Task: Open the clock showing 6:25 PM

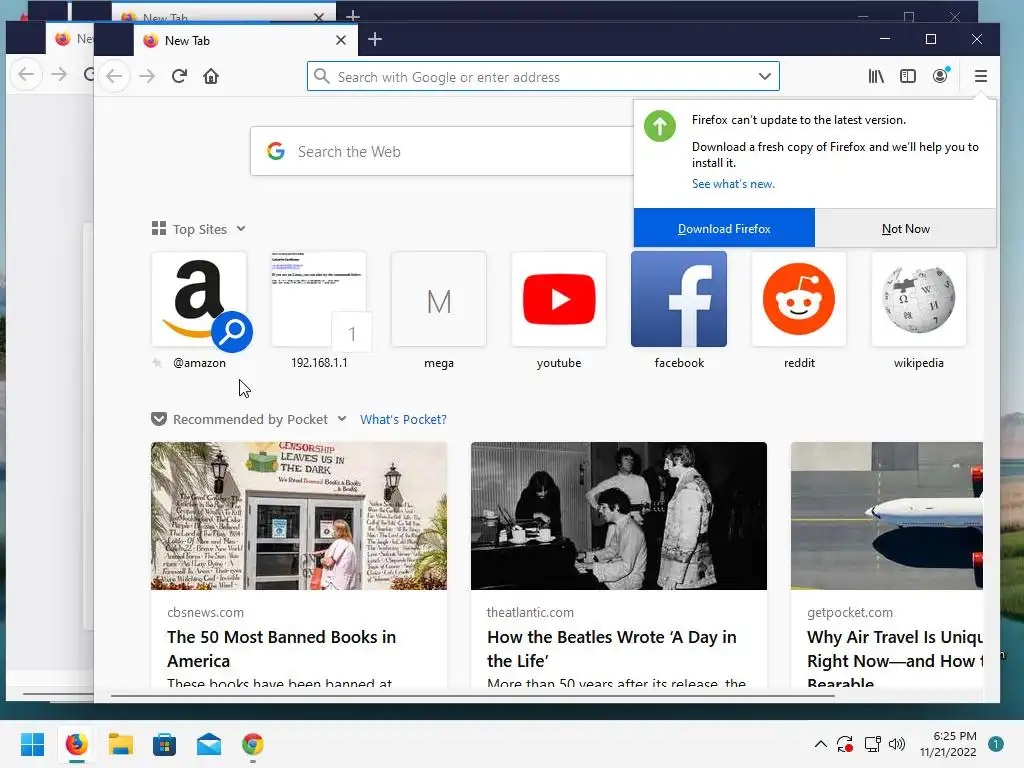Action: pos(948,744)
